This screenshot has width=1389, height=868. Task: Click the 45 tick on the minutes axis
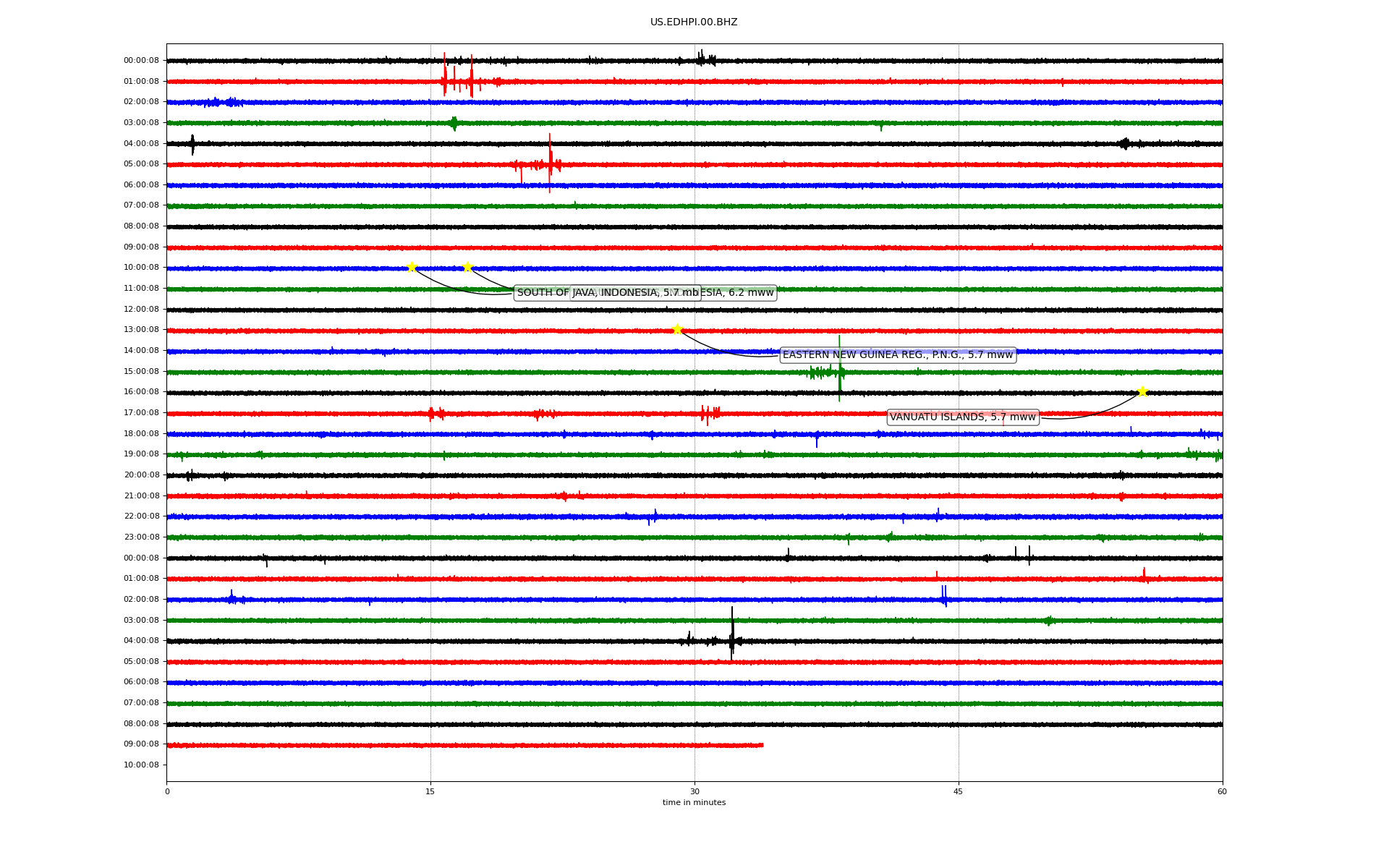click(959, 791)
